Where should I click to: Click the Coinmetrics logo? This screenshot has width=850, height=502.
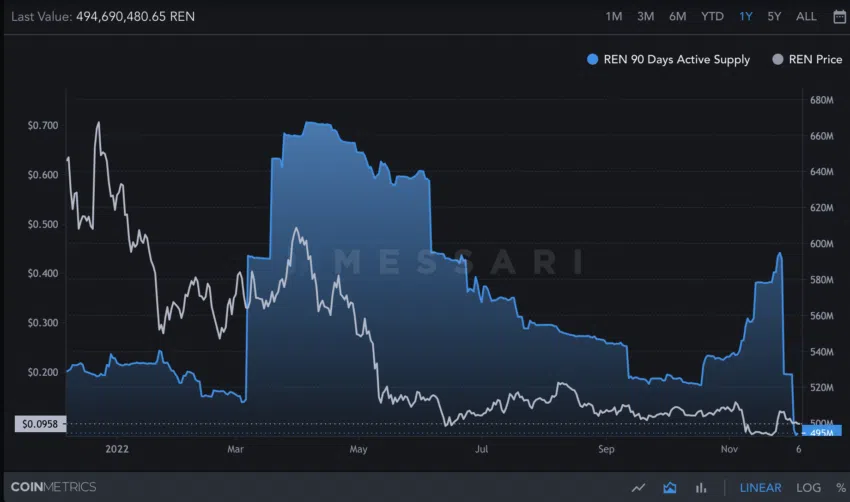(53, 487)
